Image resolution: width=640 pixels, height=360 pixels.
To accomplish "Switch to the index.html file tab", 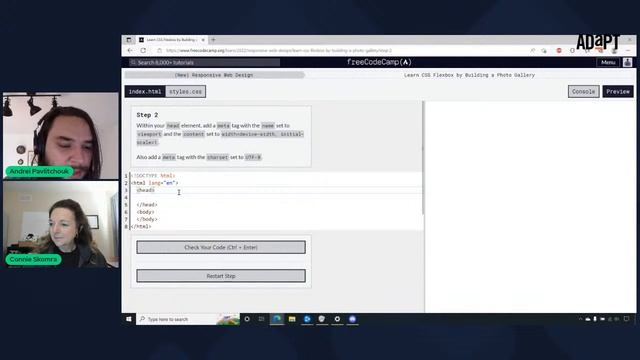I will coord(145,91).
